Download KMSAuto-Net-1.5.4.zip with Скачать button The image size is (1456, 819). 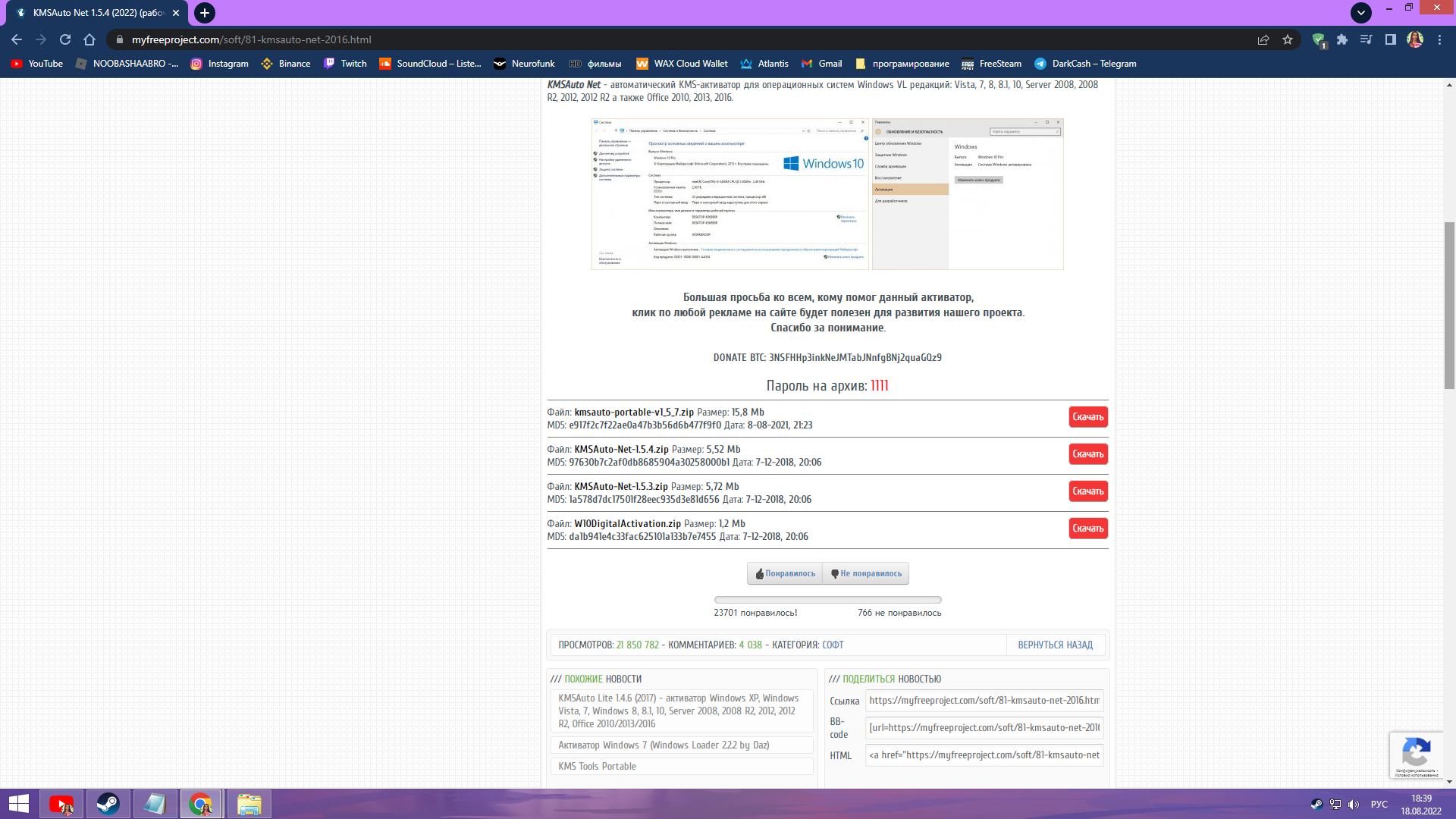[1087, 454]
